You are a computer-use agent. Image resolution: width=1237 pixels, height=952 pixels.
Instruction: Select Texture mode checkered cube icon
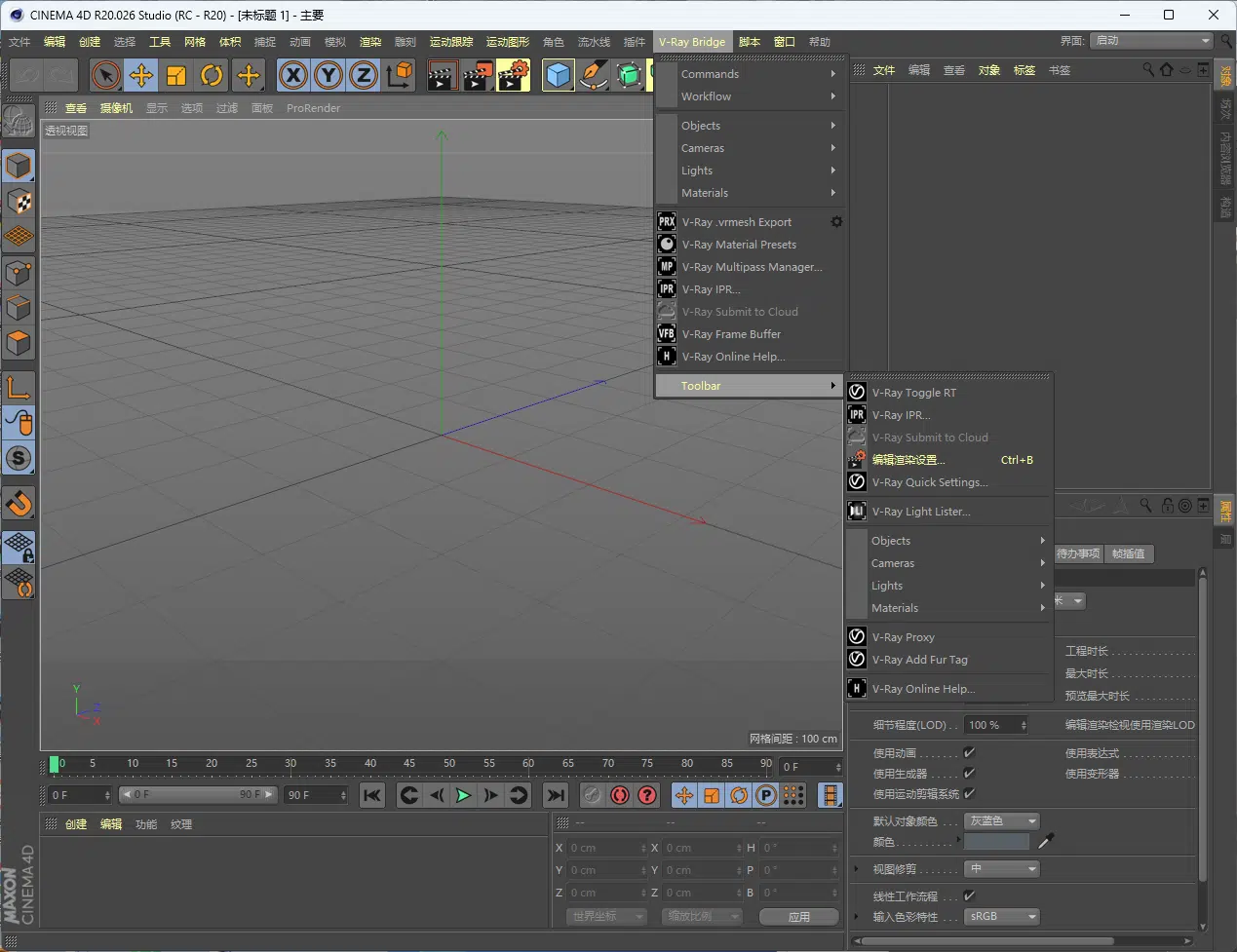tap(19, 202)
